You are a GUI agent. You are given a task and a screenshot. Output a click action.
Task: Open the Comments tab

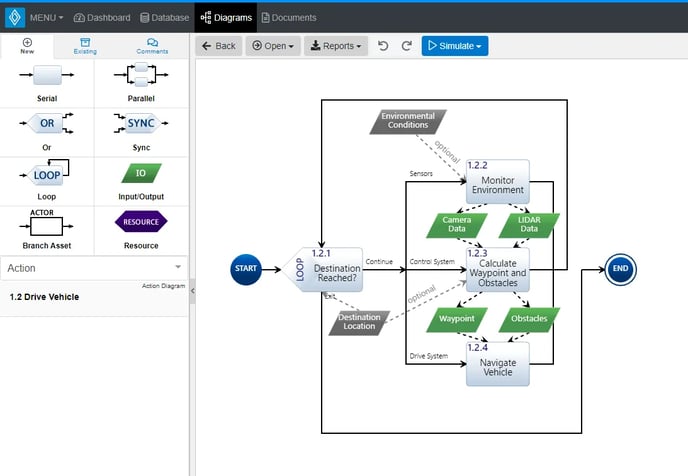click(152, 46)
